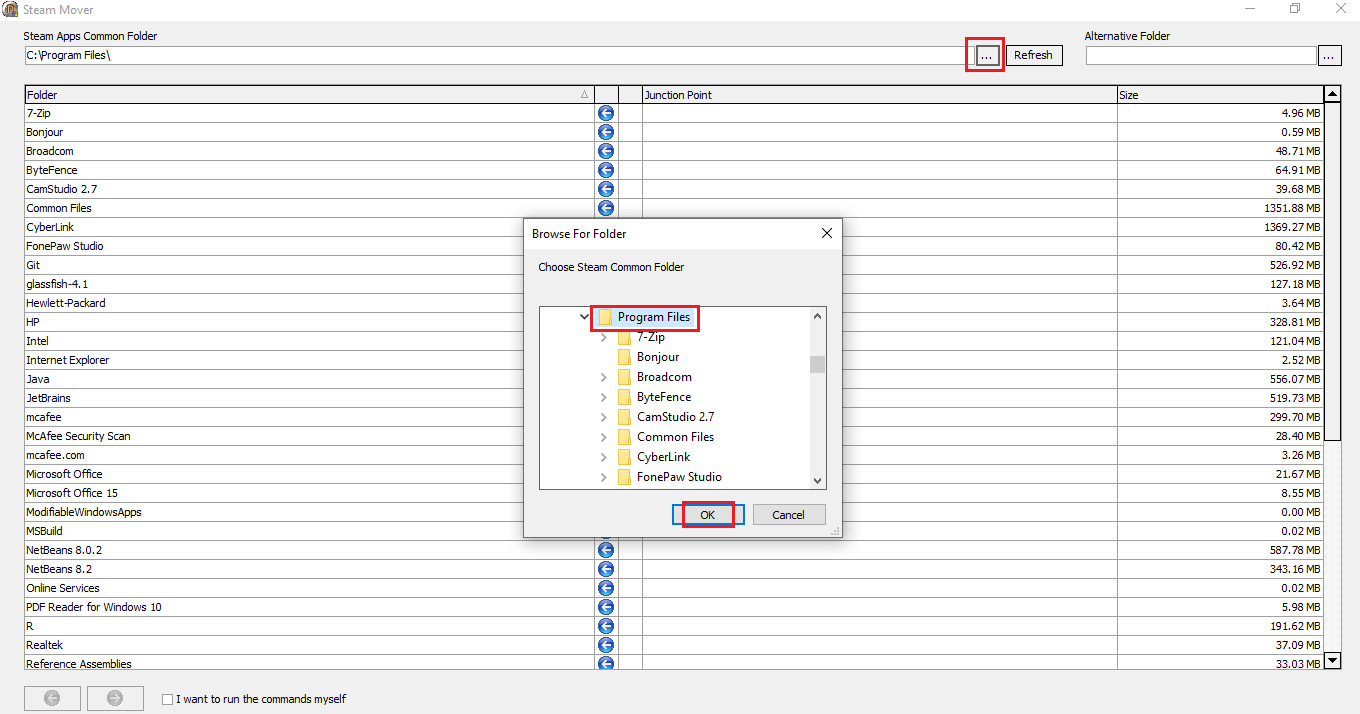Click the Size column header

pyautogui.click(x=1220, y=95)
